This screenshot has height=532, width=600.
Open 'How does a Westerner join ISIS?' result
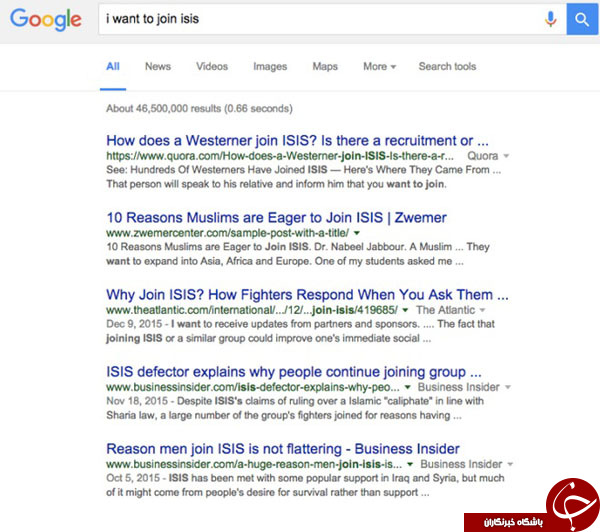(x=297, y=141)
